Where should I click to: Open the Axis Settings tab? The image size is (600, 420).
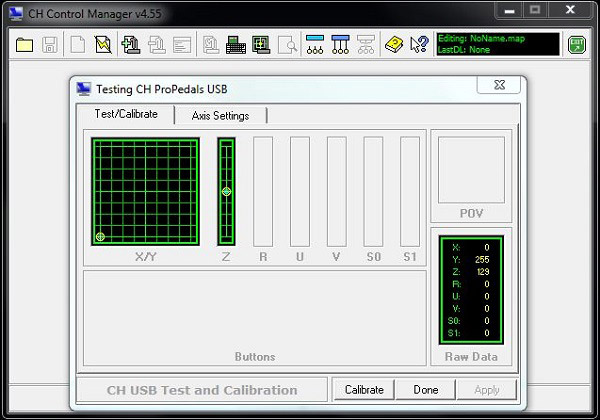point(220,116)
